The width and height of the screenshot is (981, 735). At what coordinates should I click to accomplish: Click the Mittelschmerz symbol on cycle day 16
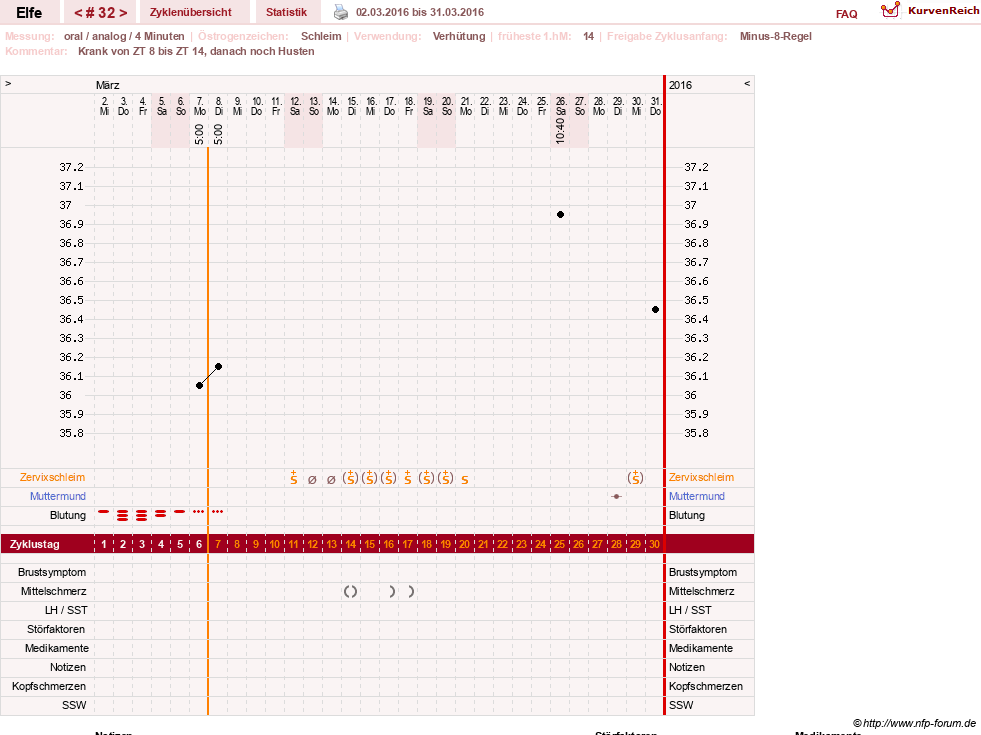tap(392, 591)
